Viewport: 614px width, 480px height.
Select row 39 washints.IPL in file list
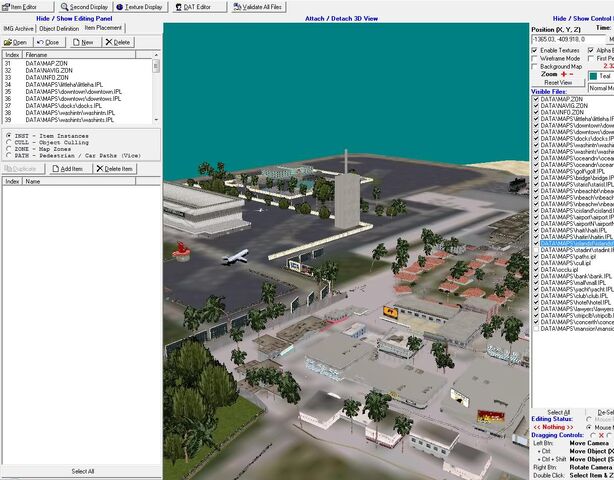[78, 120]
